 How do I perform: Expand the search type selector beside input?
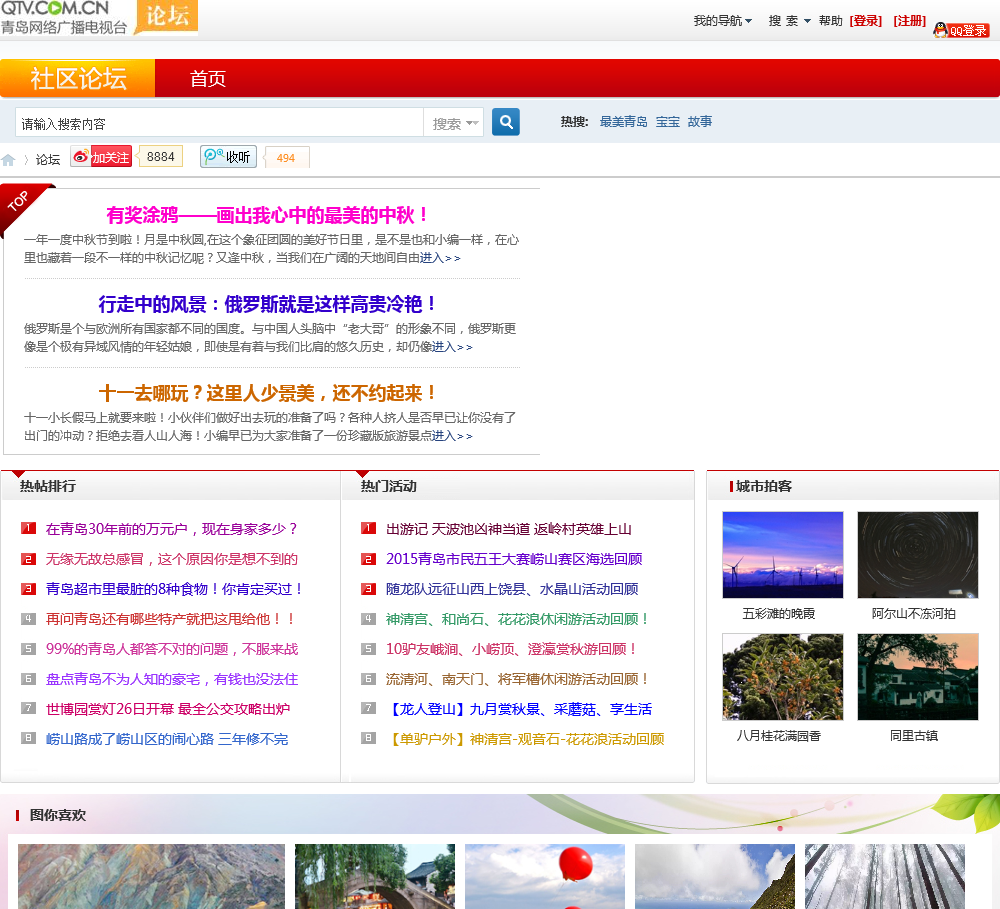(x=455, y=124)
